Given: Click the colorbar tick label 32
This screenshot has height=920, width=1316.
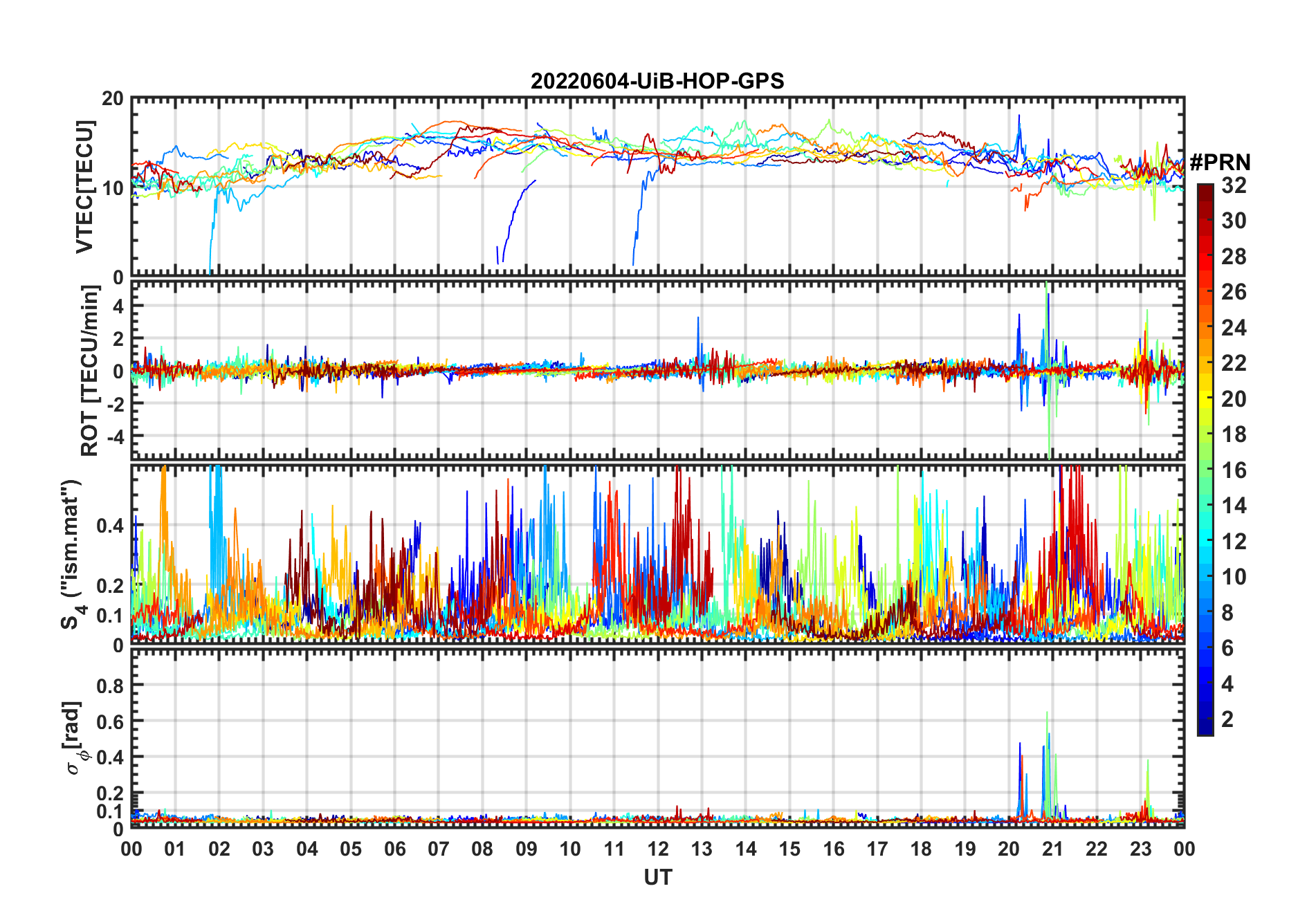Looking at the screenshot, I should pyautogui.click(x=1234, y=185).
